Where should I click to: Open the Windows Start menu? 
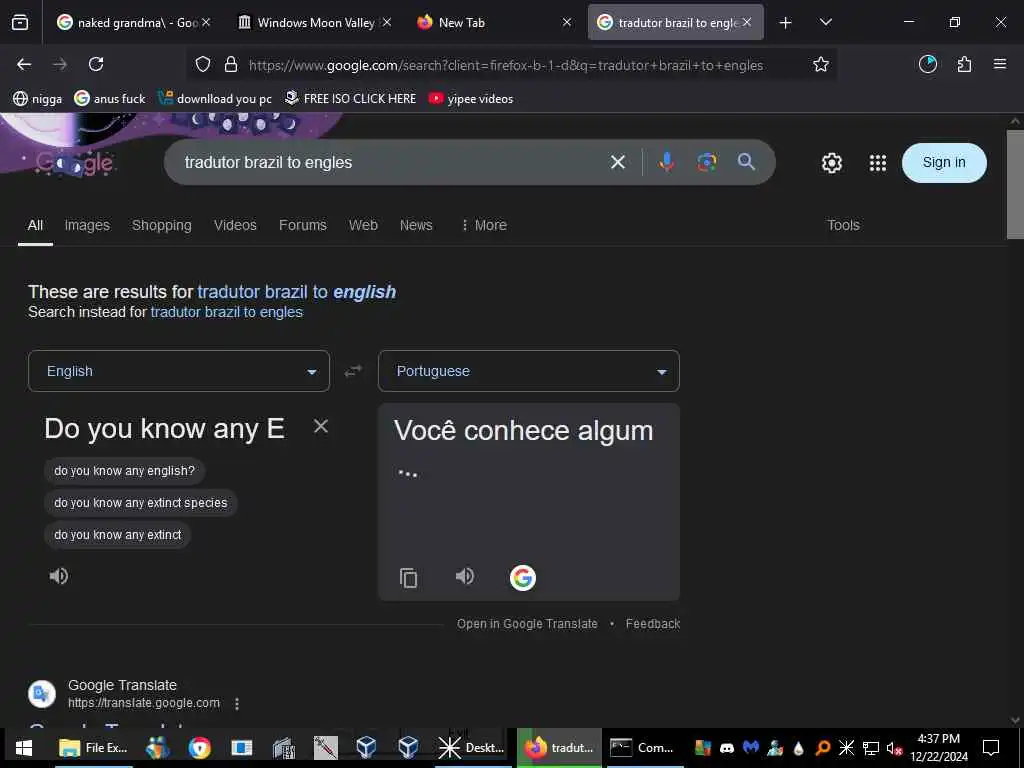[24, 747]
